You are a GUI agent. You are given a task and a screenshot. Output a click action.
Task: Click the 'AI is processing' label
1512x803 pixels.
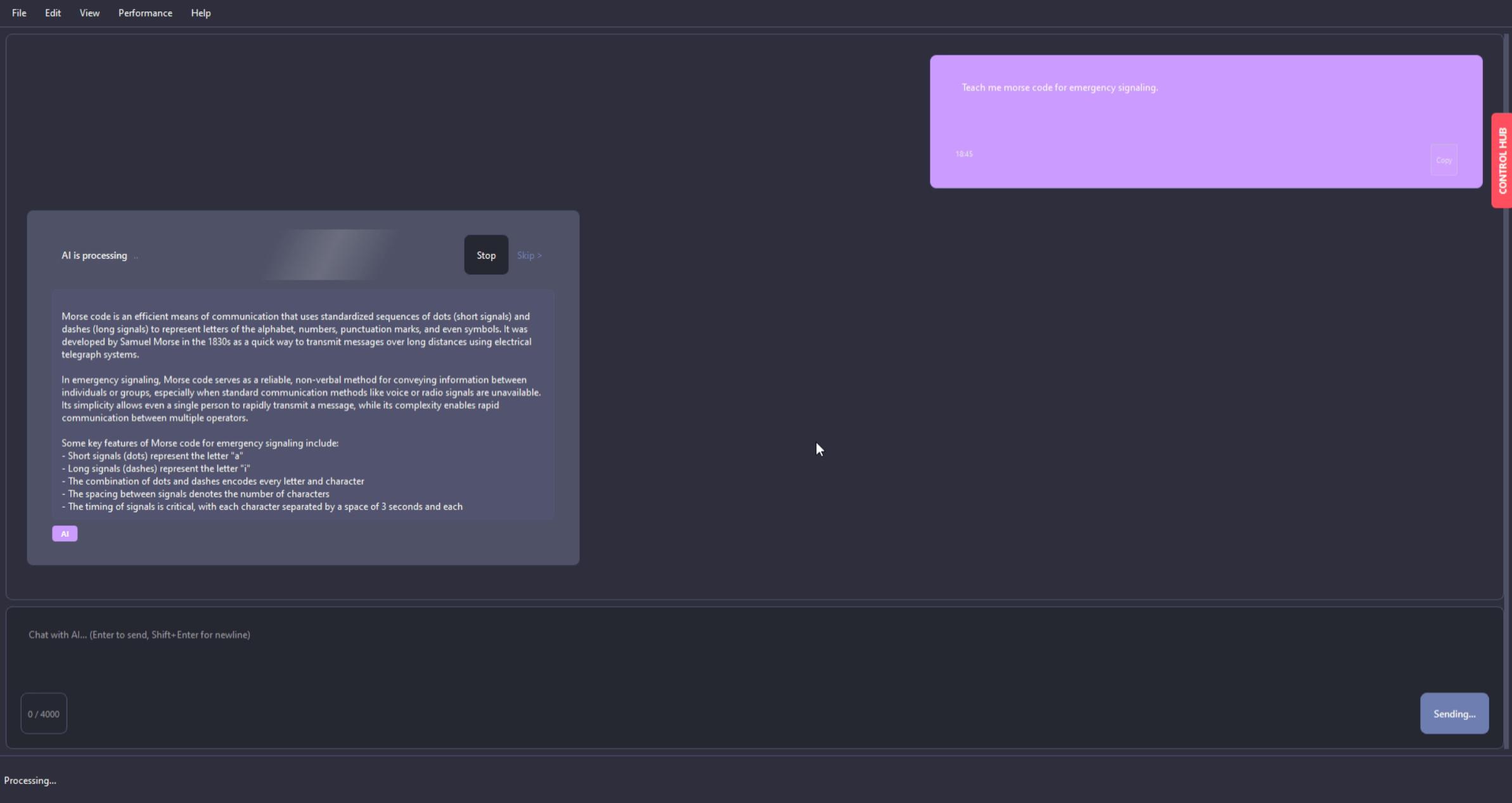(94, 255)
